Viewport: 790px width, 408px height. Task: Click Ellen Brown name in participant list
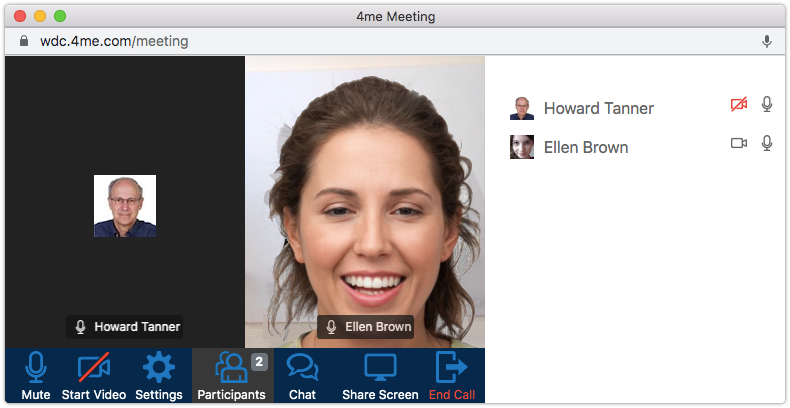pos(586,147)
